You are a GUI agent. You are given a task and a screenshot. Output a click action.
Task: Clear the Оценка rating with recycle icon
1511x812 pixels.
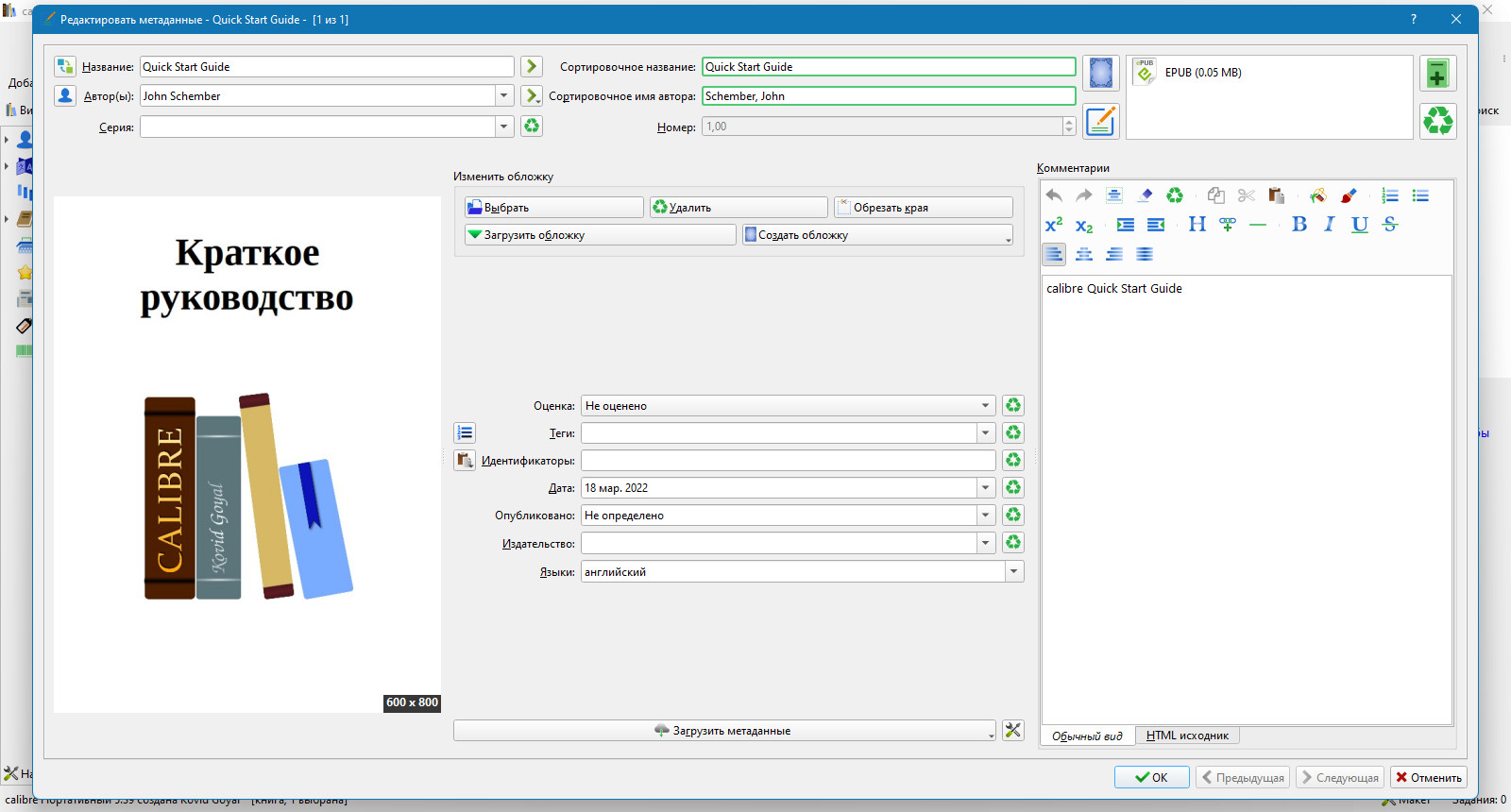click(1013, 405)
